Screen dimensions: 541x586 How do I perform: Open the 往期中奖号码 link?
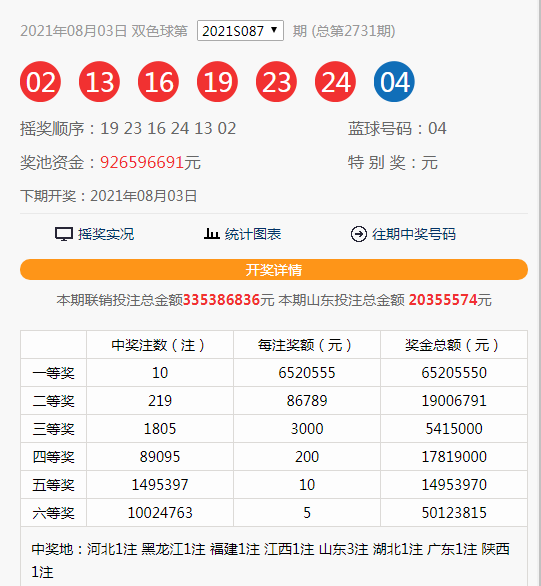[414, 234]
